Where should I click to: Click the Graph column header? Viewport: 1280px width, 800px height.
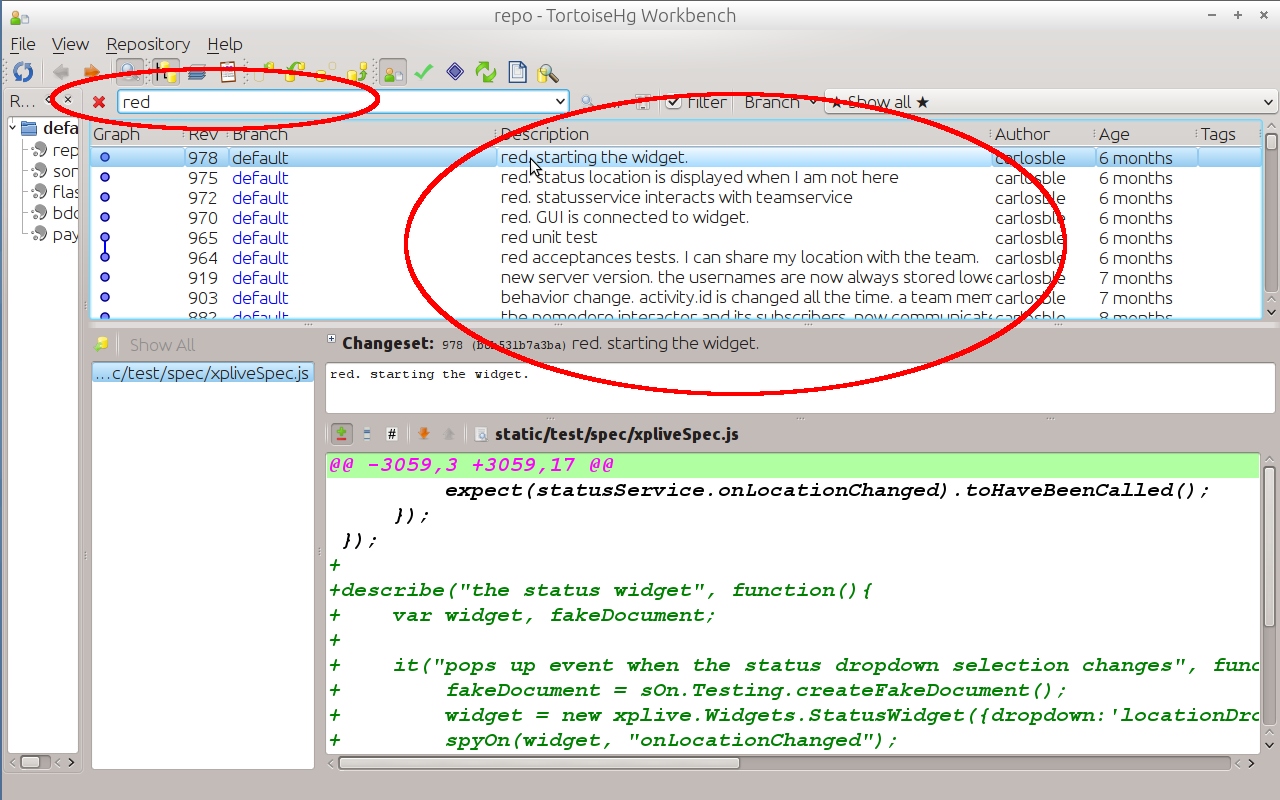point(138,134)
